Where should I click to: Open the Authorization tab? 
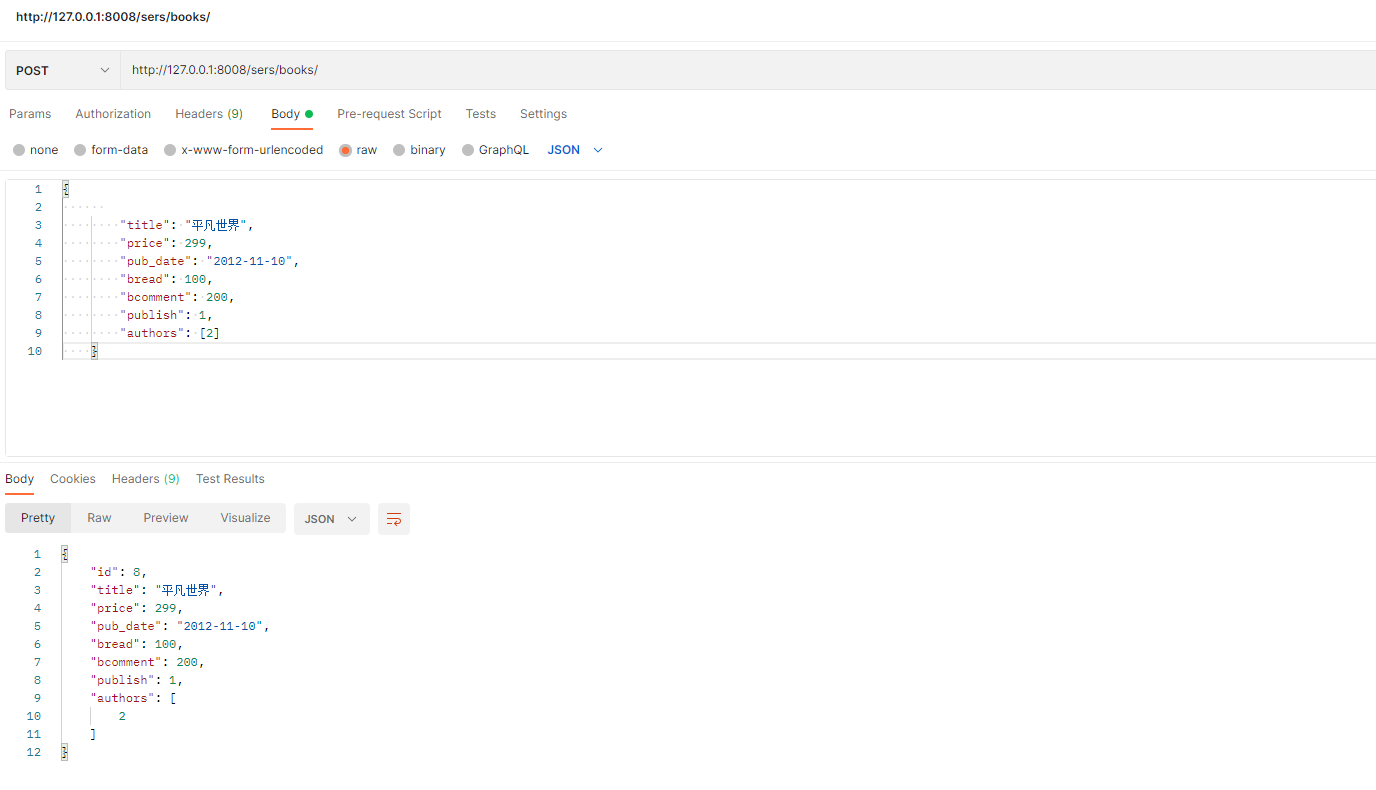[113, 114]
